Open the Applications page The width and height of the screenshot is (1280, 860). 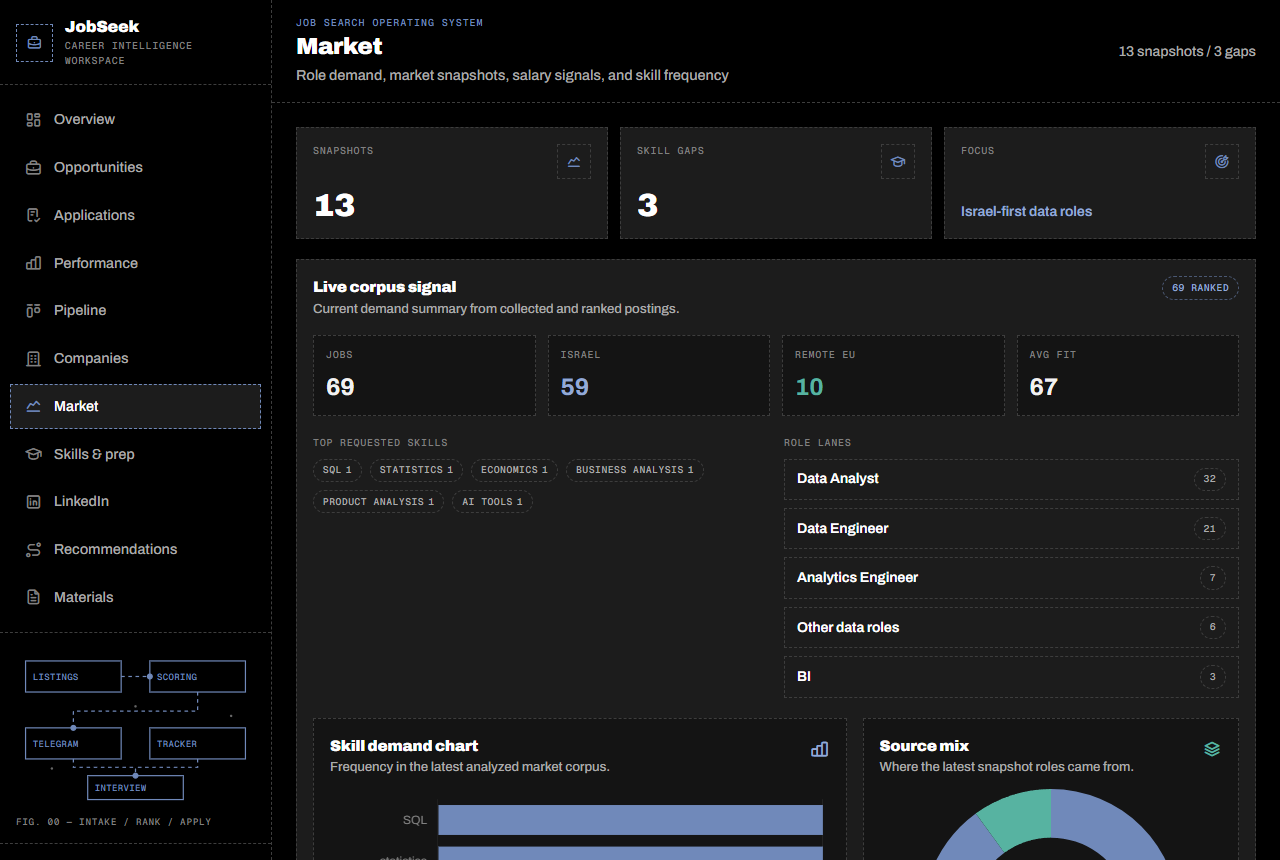pos(135,215)
